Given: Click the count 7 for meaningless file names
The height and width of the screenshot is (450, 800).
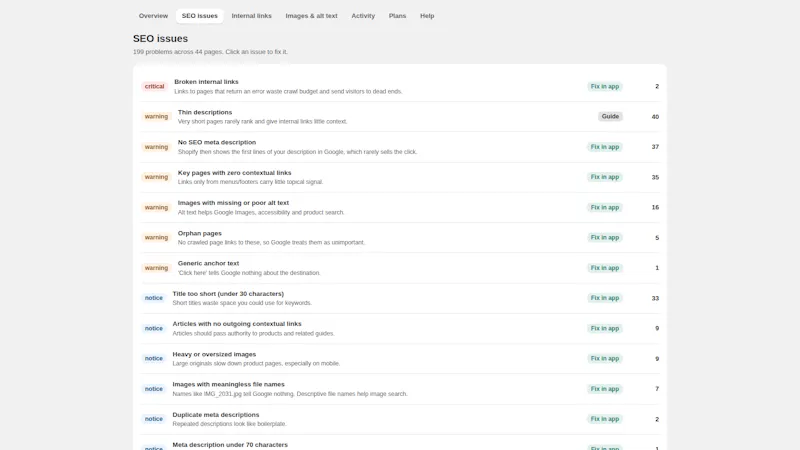Looking at the screenshot, I should (x=657, y=389).
